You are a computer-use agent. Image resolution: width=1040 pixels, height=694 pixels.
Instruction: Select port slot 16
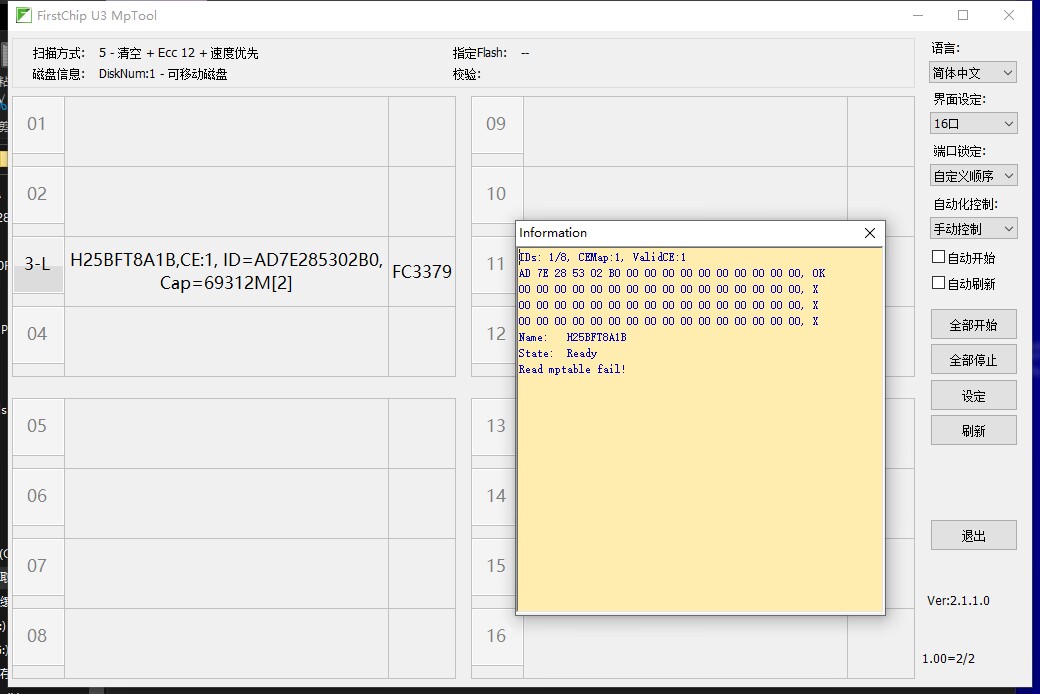click(497, 636)
